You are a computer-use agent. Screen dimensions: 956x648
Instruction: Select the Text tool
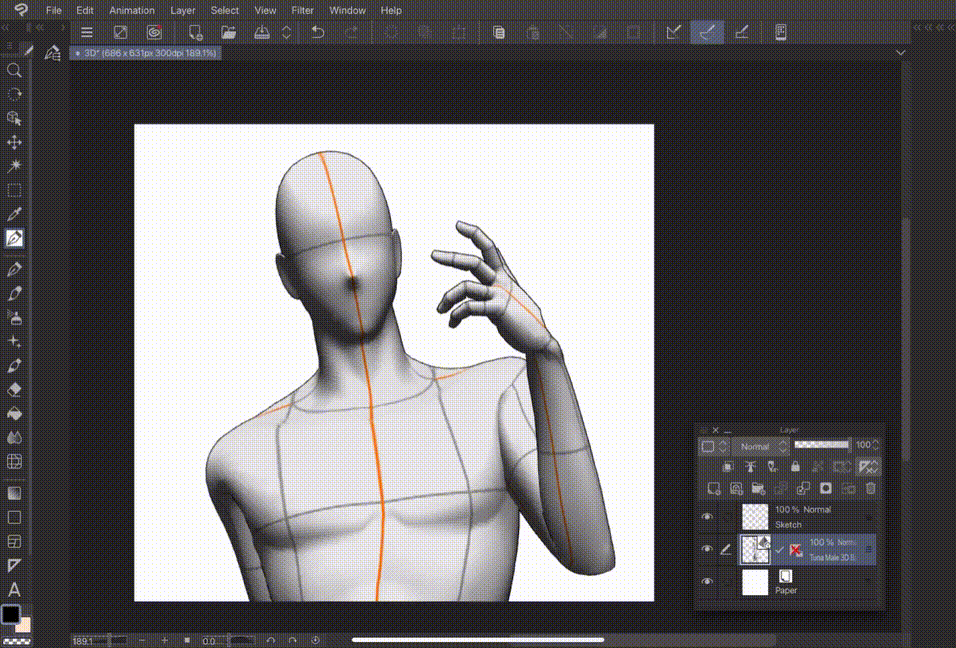pyautogui.click(x=15, y=590)
